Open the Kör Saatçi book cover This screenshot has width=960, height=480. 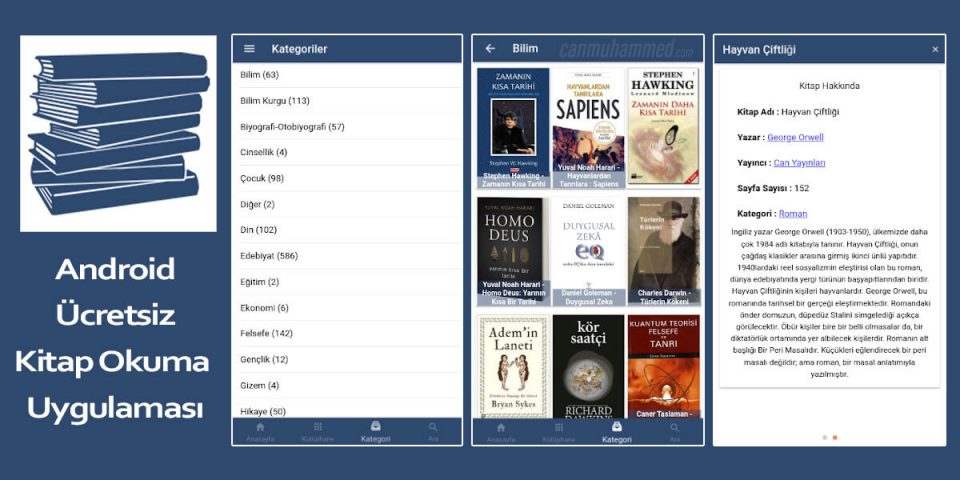[x=588, y=366]
